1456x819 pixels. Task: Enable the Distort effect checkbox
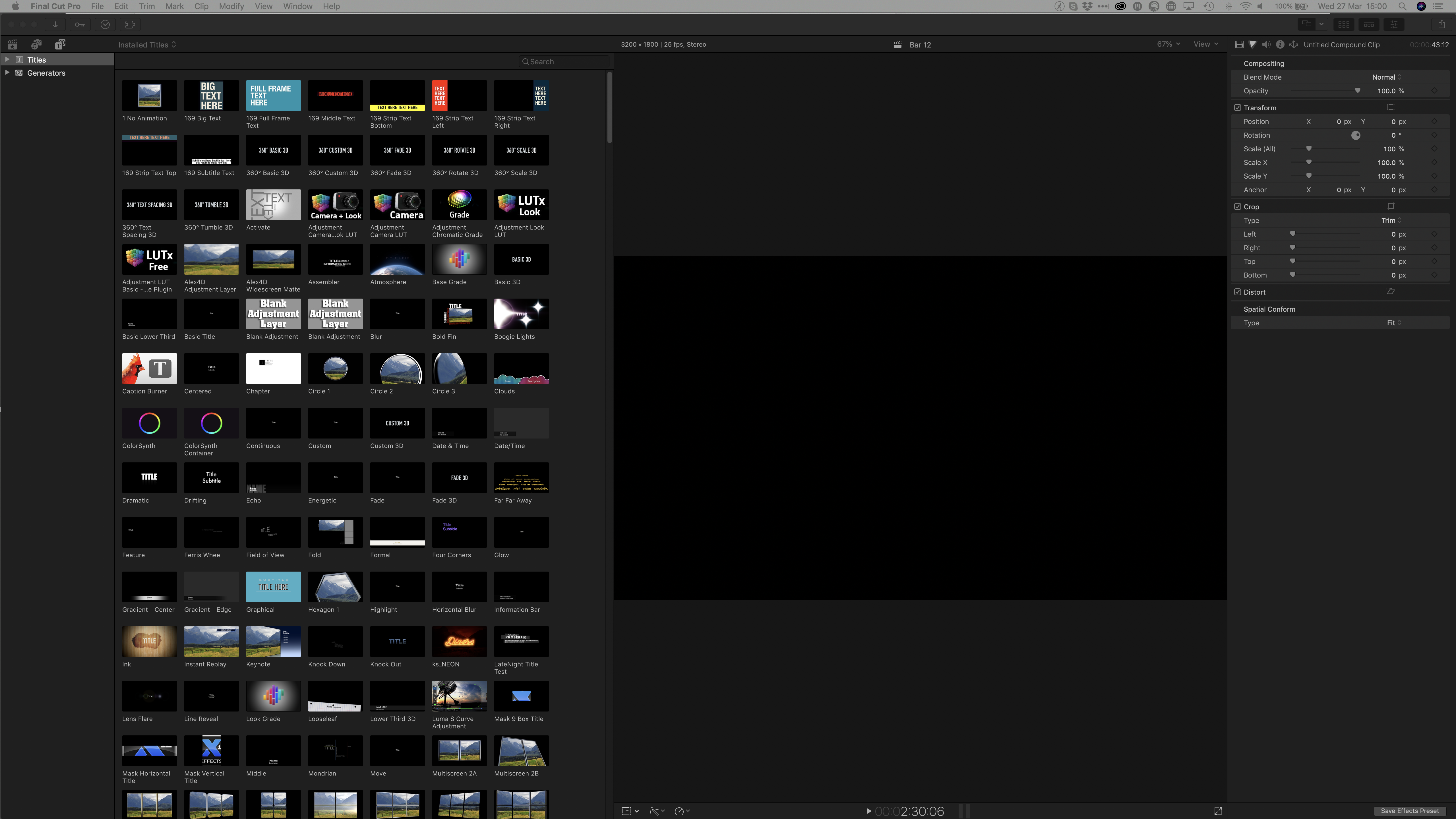tap(1237, 292)
